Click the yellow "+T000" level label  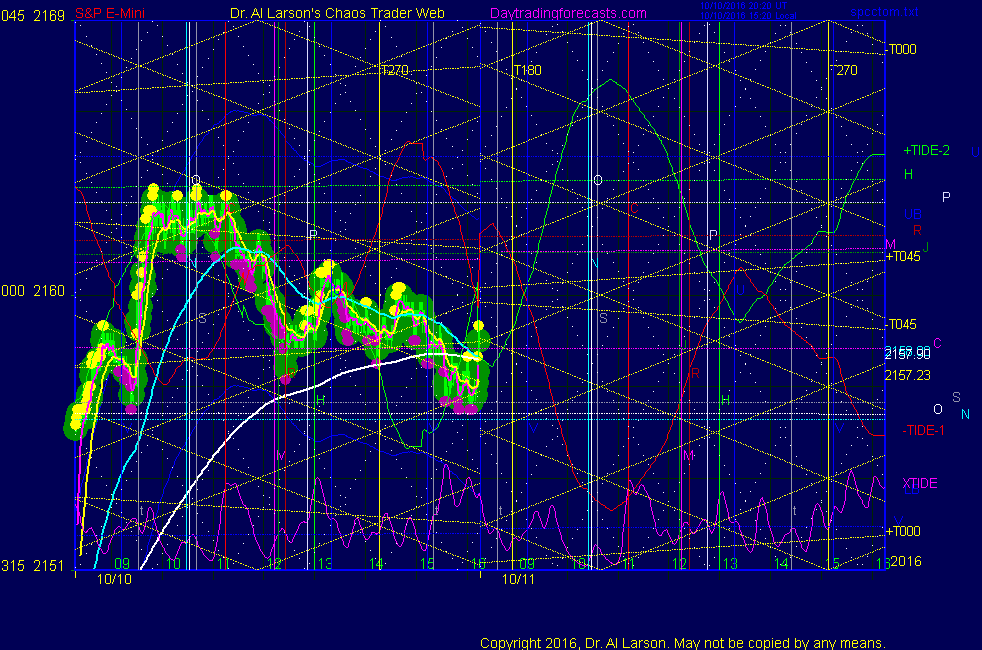[x=903, y=531]
